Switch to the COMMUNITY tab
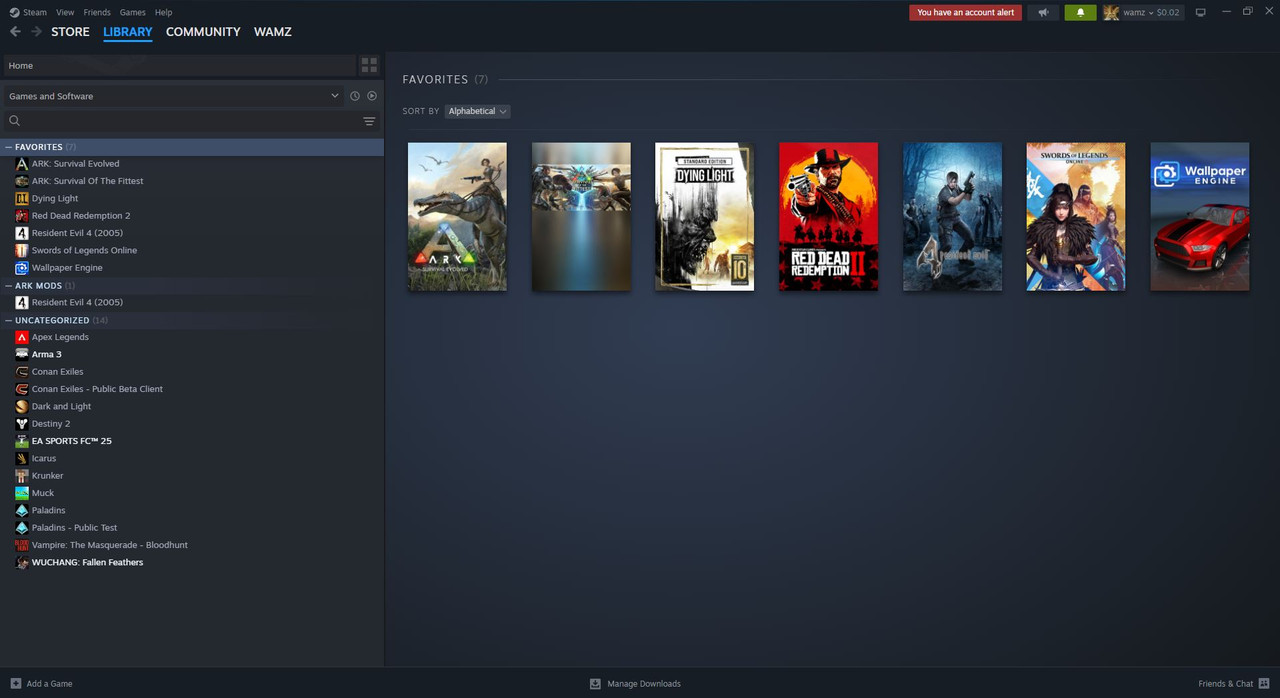 (203, 32)
